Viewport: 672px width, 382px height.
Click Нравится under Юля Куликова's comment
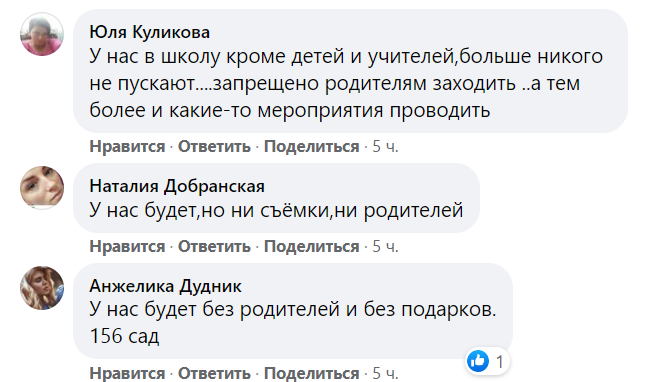[x=127, y=147]
